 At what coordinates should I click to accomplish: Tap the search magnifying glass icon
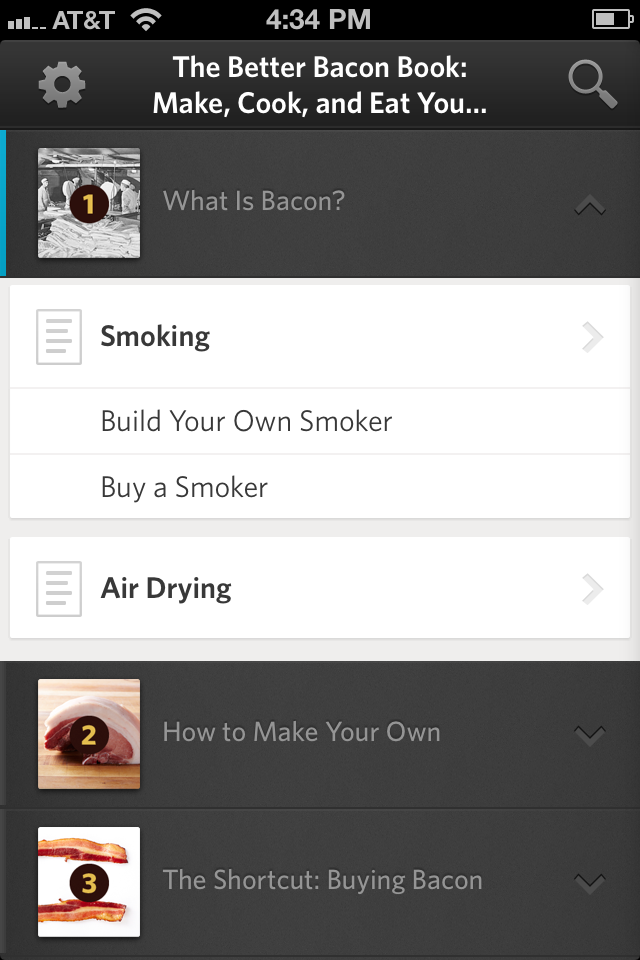pos(592,84)
